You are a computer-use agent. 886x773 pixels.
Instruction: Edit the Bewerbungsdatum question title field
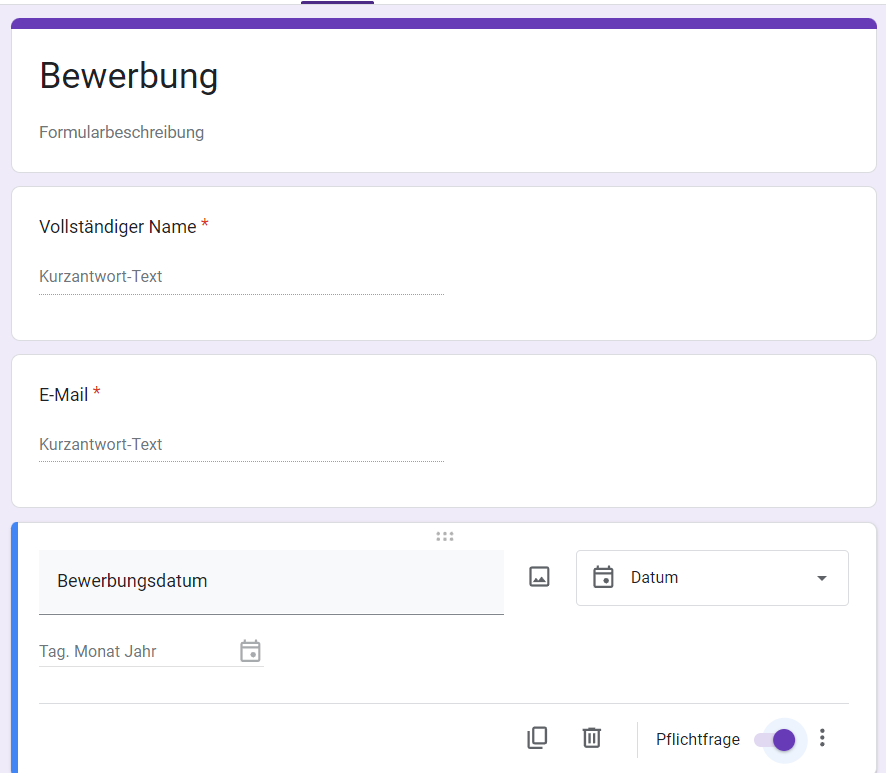pyautogui.click(x=271, y=581)
